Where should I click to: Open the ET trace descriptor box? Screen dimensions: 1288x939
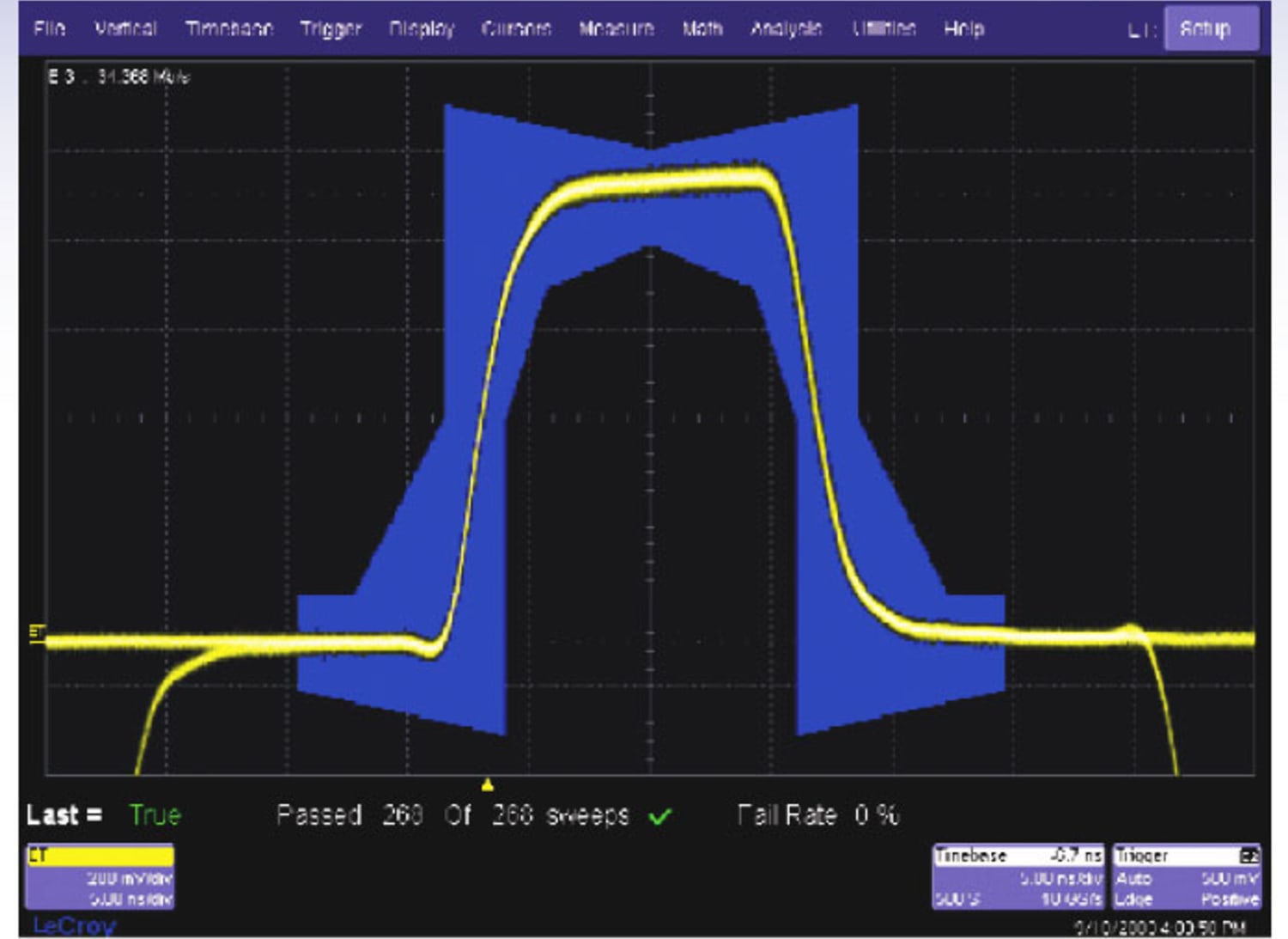pos(100,876)
